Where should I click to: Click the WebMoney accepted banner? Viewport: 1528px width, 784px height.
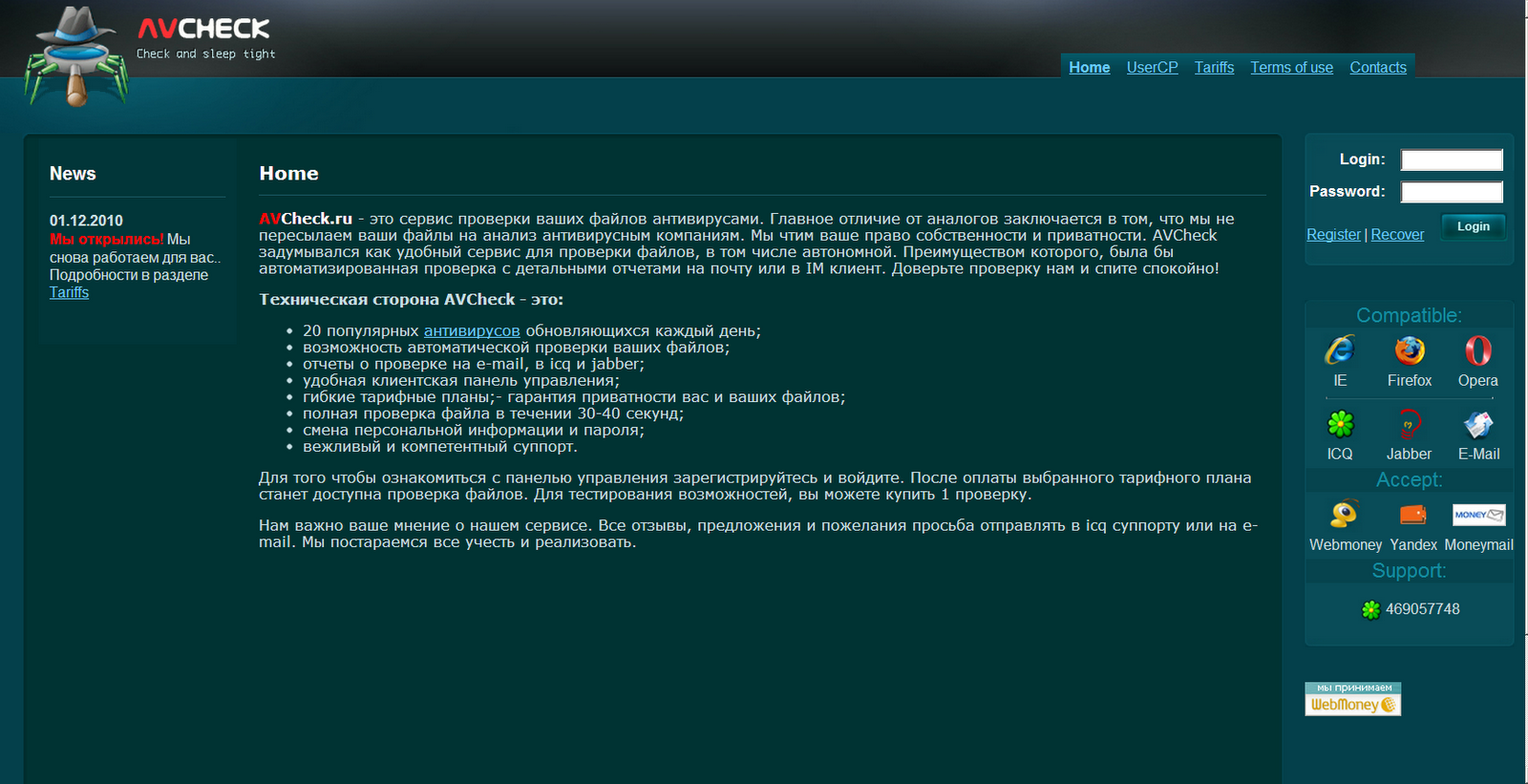[x=1353, y=699]
